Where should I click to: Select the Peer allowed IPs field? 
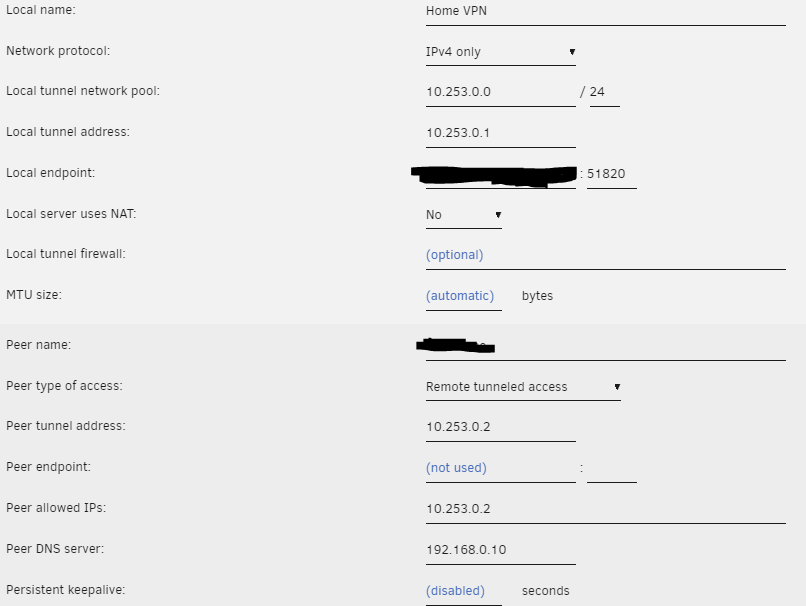click(606, 509)
